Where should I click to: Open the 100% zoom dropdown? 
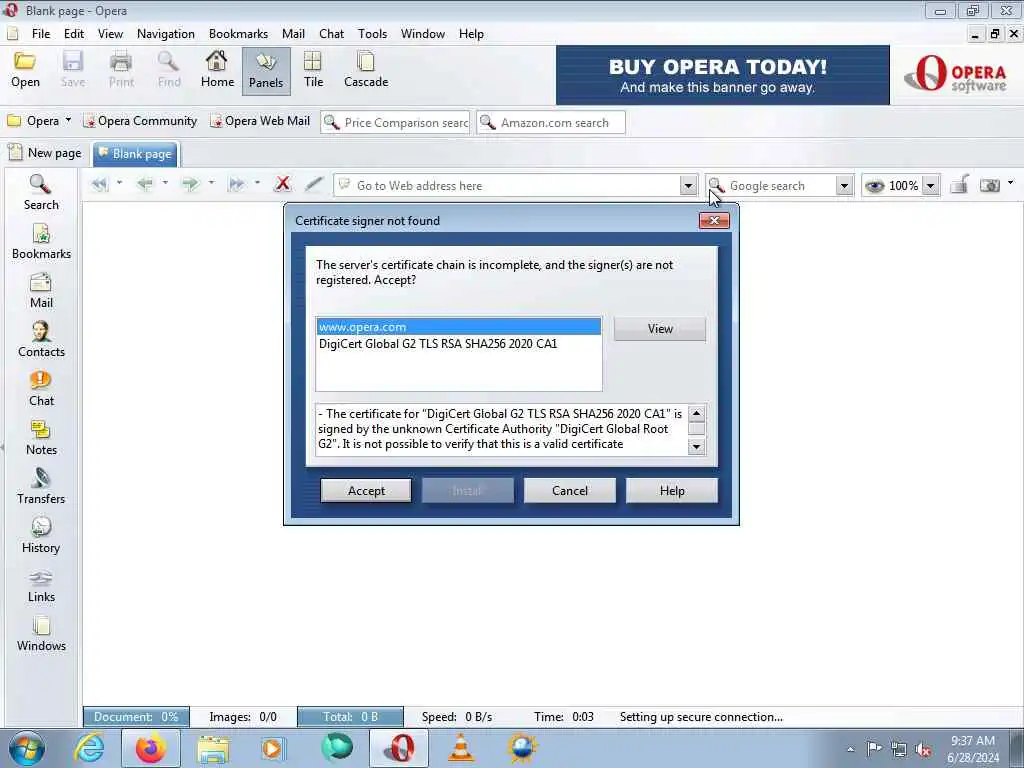(x=931, y=186)
